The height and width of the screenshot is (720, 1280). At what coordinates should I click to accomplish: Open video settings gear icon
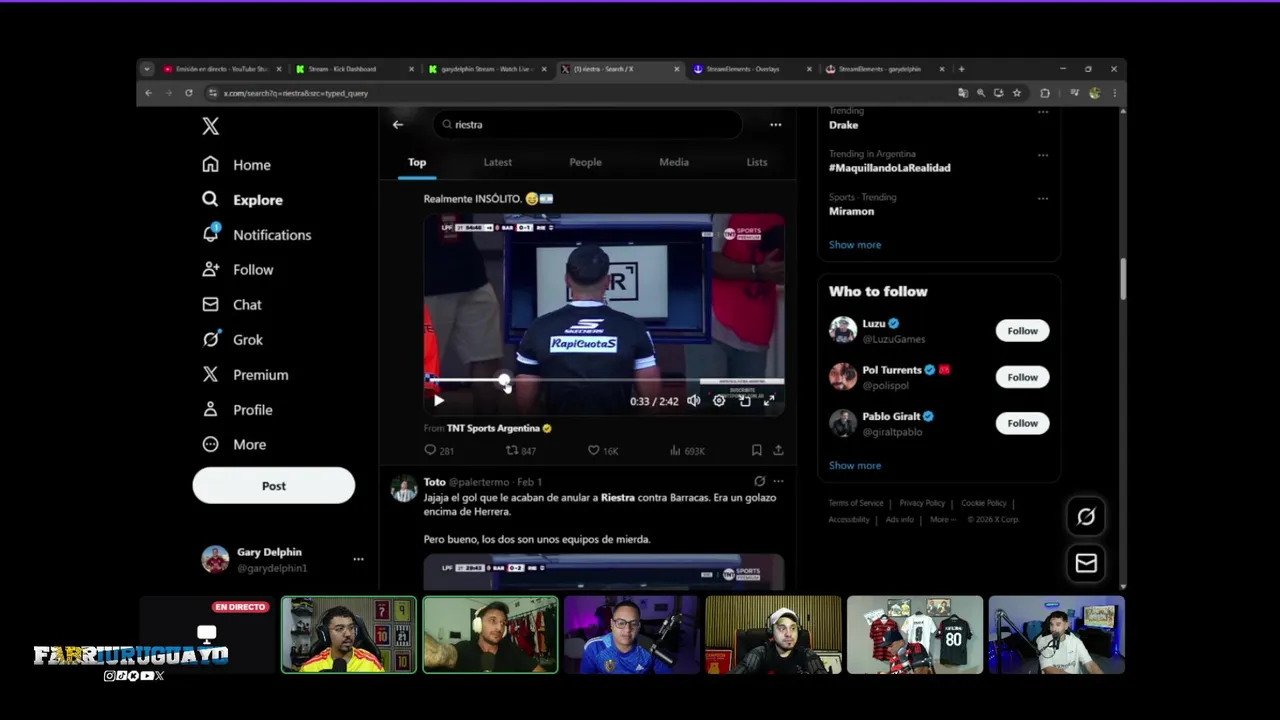[x=719, y=401]
